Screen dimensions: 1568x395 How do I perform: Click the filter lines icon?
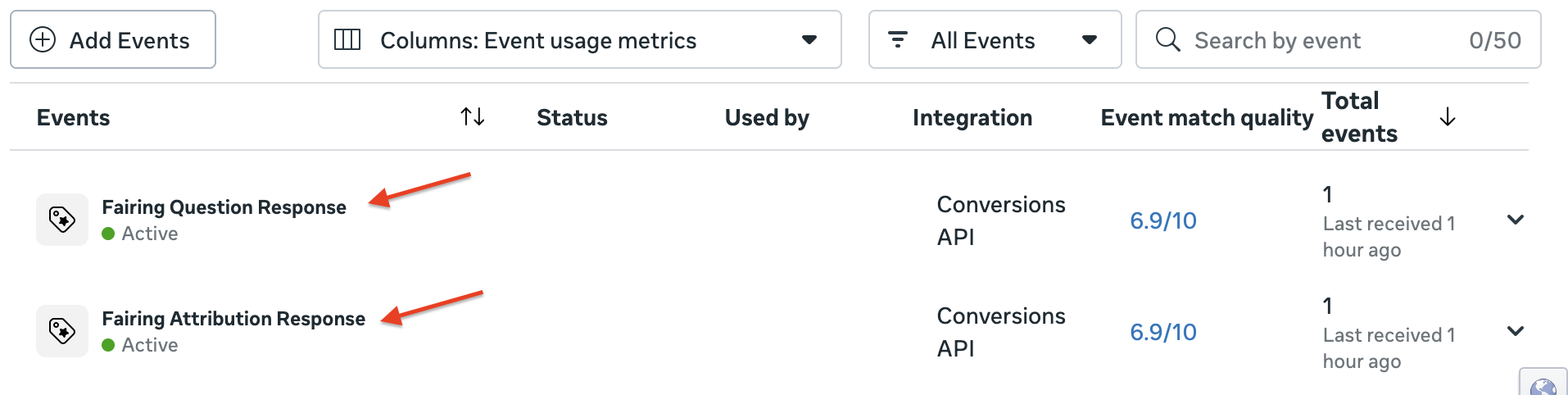(x=898, y=39)
